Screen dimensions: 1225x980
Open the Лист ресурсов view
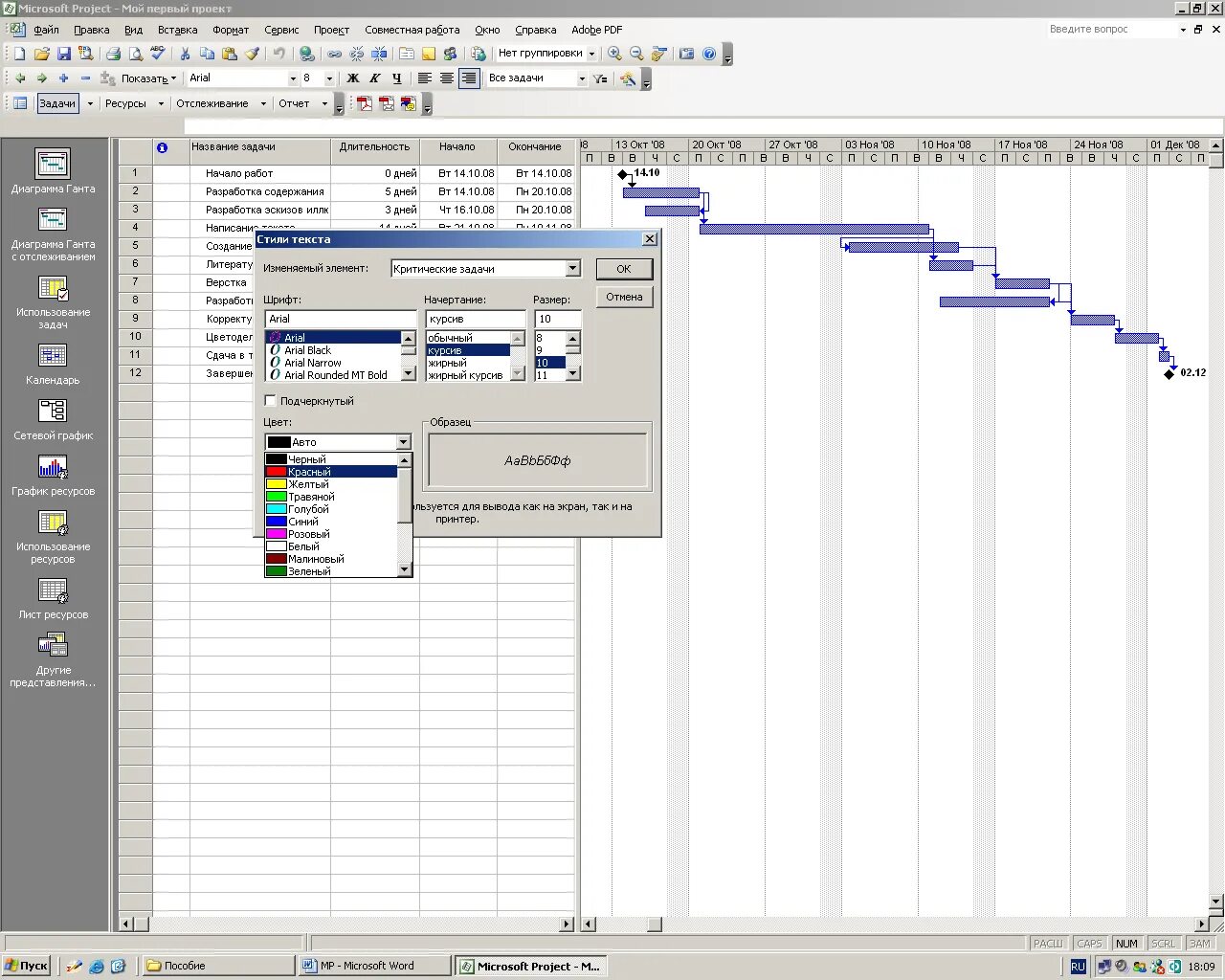[54, 598]
